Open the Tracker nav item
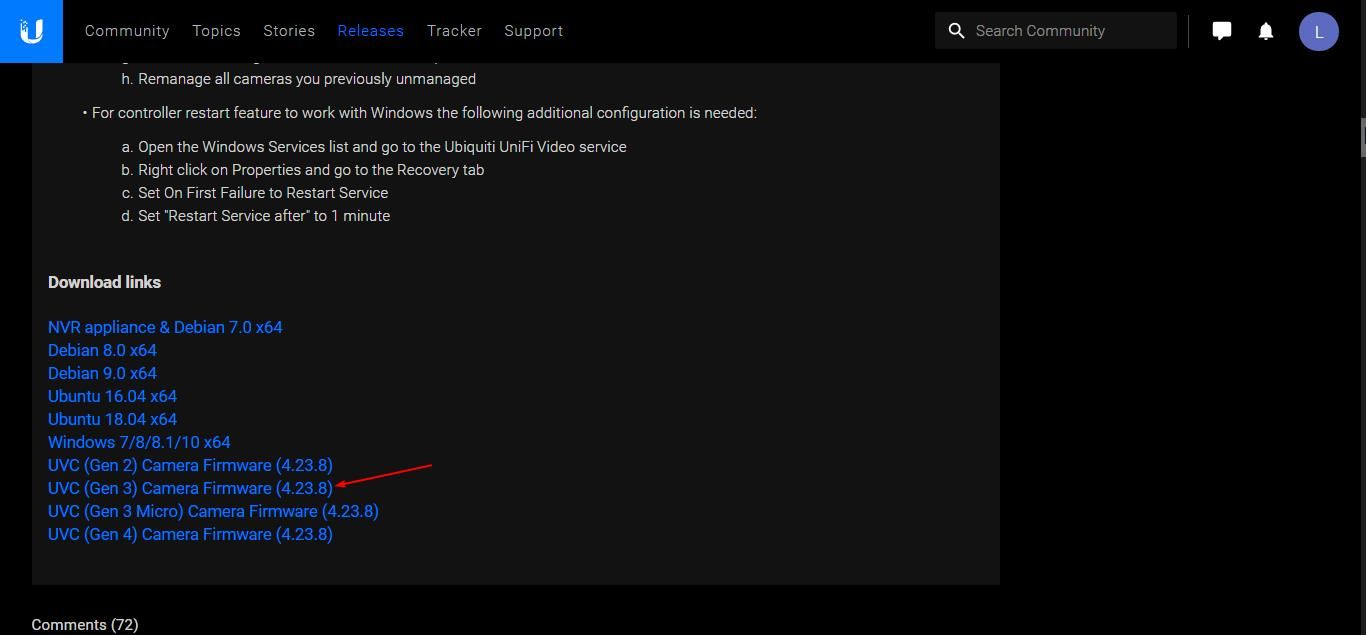Screen dimensions: 1366x635 (454, 31)
